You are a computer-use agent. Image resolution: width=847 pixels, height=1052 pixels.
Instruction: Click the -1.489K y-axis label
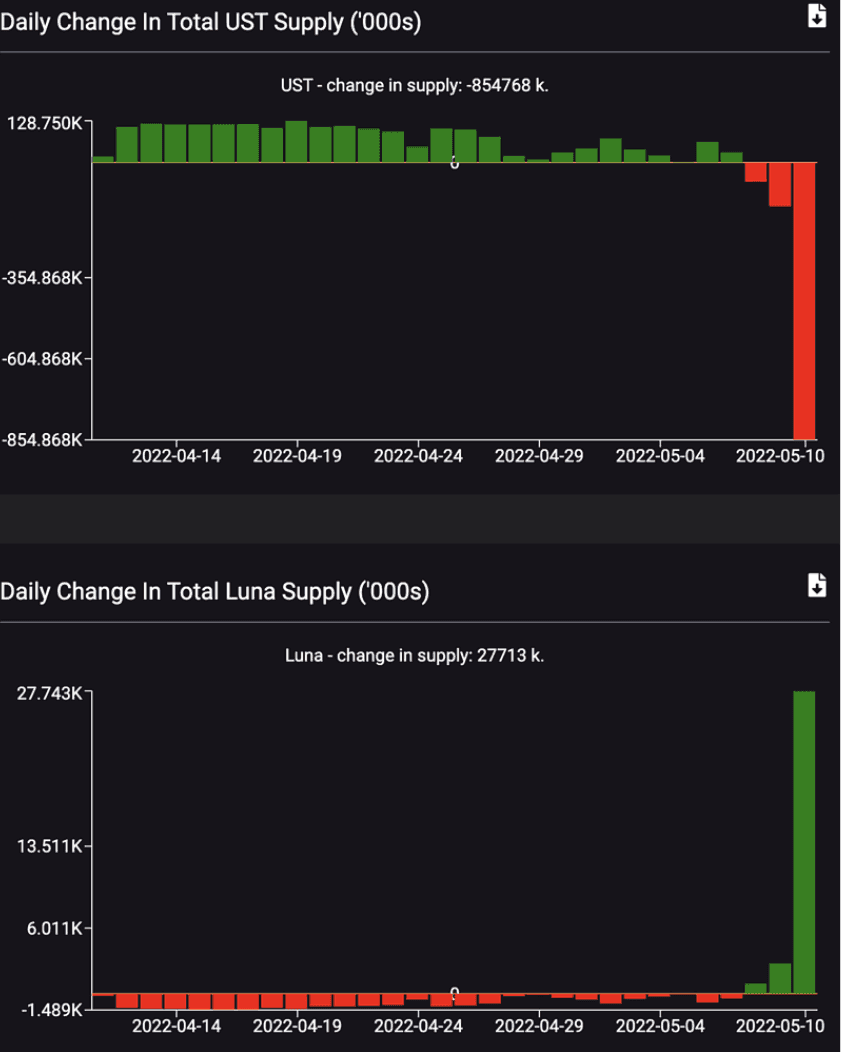point(50,1010)
